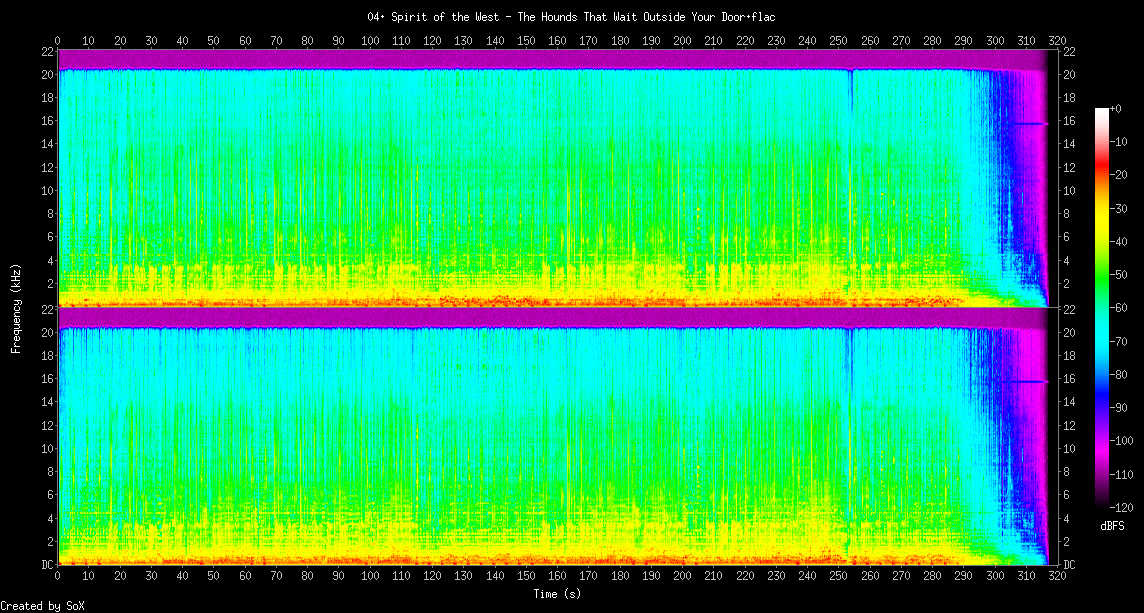Click the white top end of the color bar
The height and width of the screenshot is (613, 1144).
(x=1102, y=111)
